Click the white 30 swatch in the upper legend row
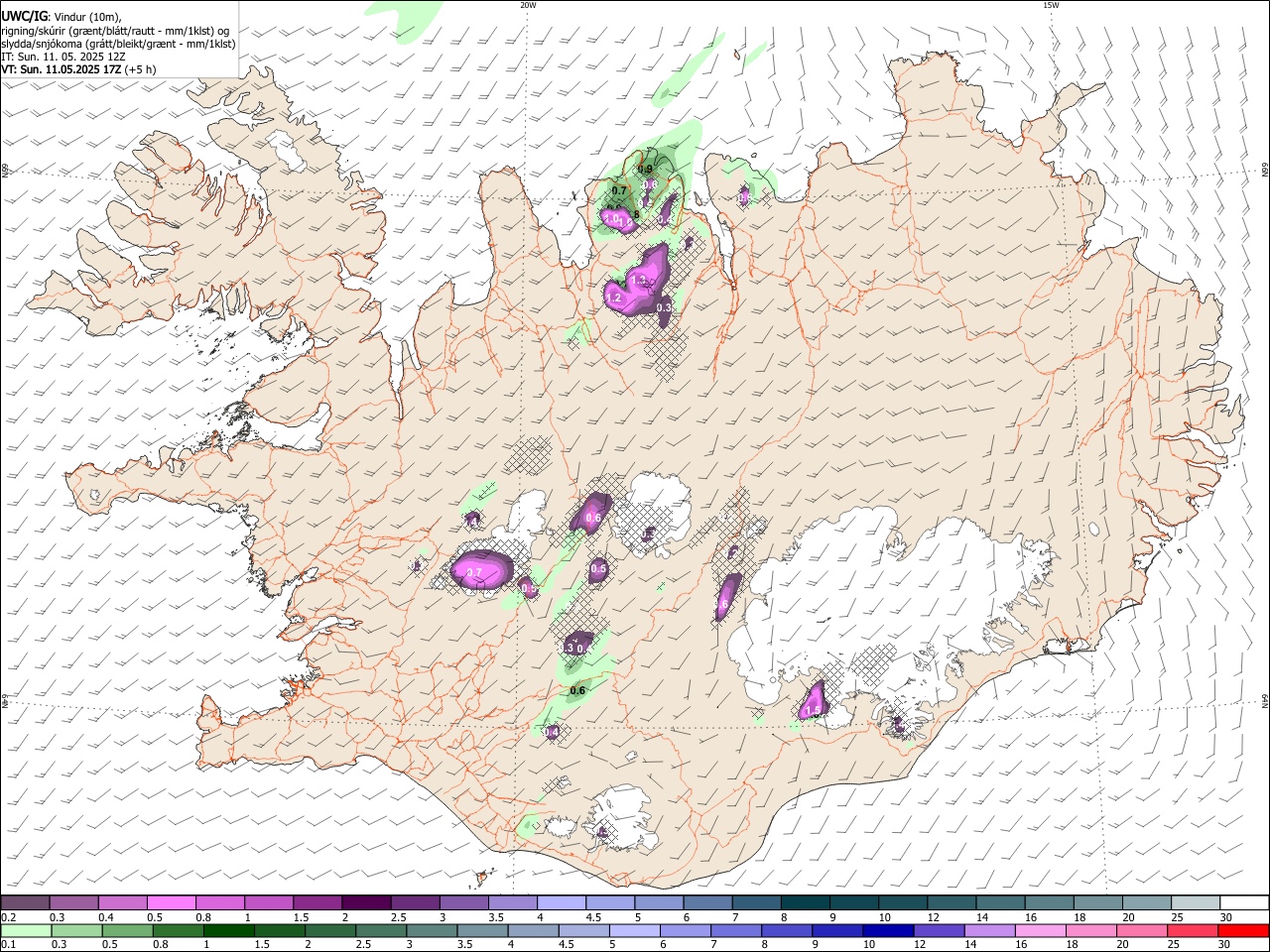Screen dimensions: 1270x952 pyautogui.click(x=1244, y=902)
